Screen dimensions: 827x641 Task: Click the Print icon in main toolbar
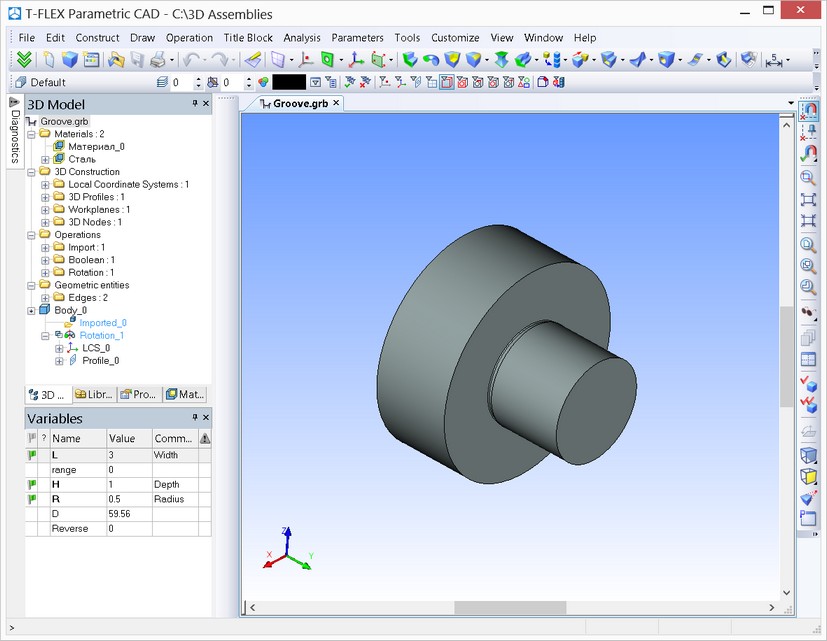pos(158,60)
